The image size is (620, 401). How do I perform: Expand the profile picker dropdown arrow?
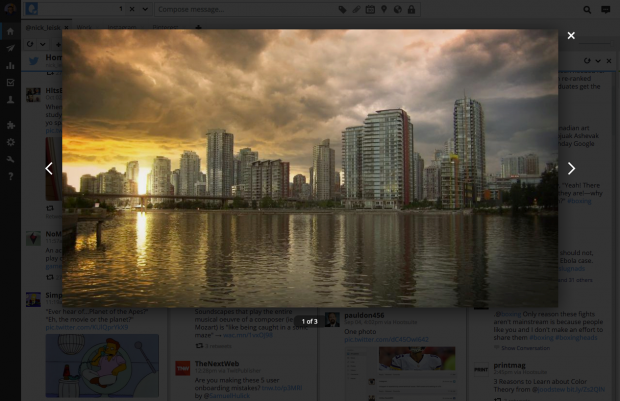[x=145, y=9]
